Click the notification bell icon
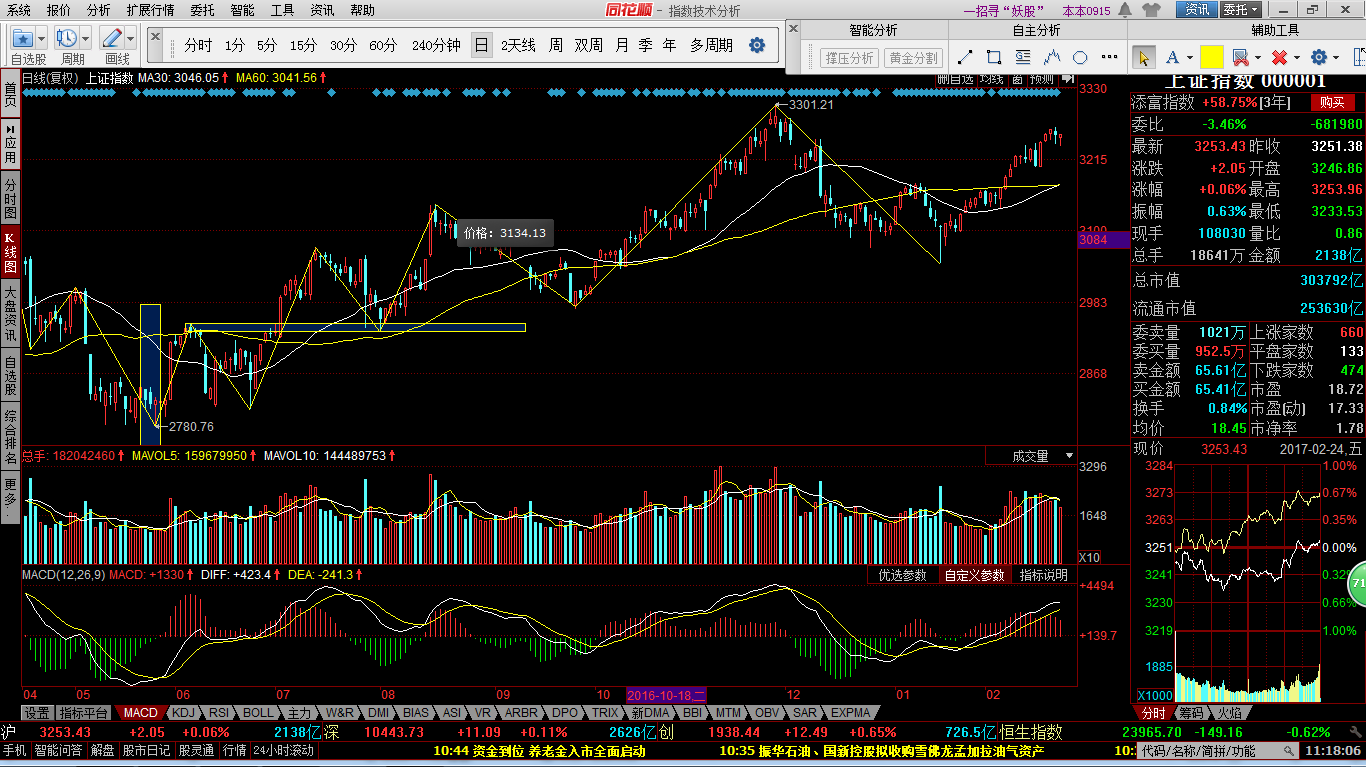The height and width of the screenshot is (767, 1366). [1126, 10]
